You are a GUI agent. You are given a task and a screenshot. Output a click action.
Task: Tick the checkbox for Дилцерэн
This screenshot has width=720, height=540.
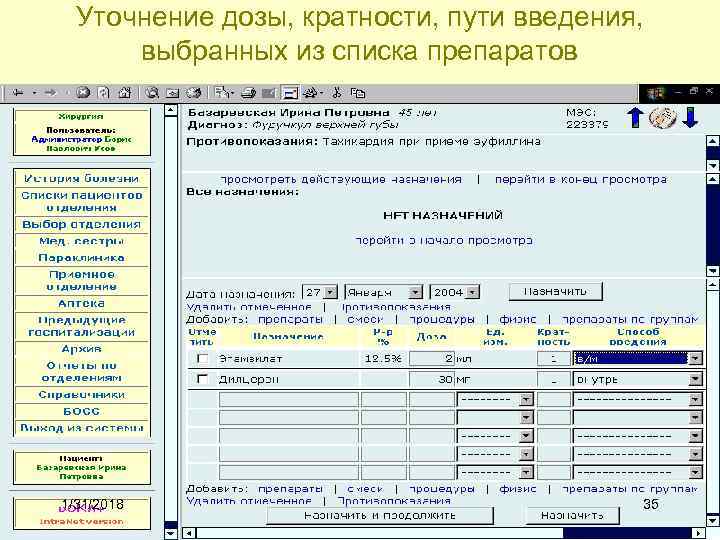click(202, 379)
